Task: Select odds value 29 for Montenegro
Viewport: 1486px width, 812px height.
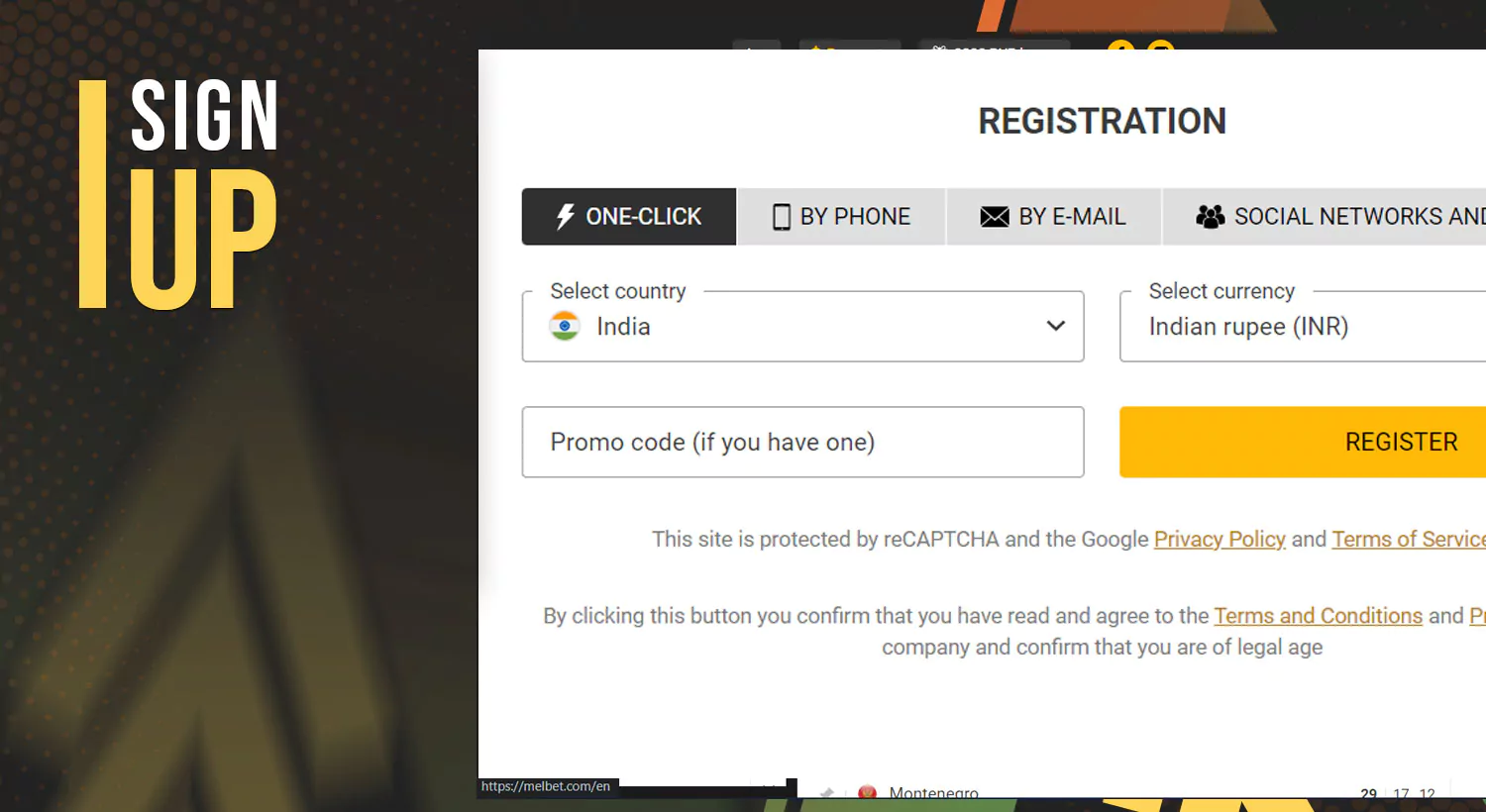Action: coord(1368,793)
